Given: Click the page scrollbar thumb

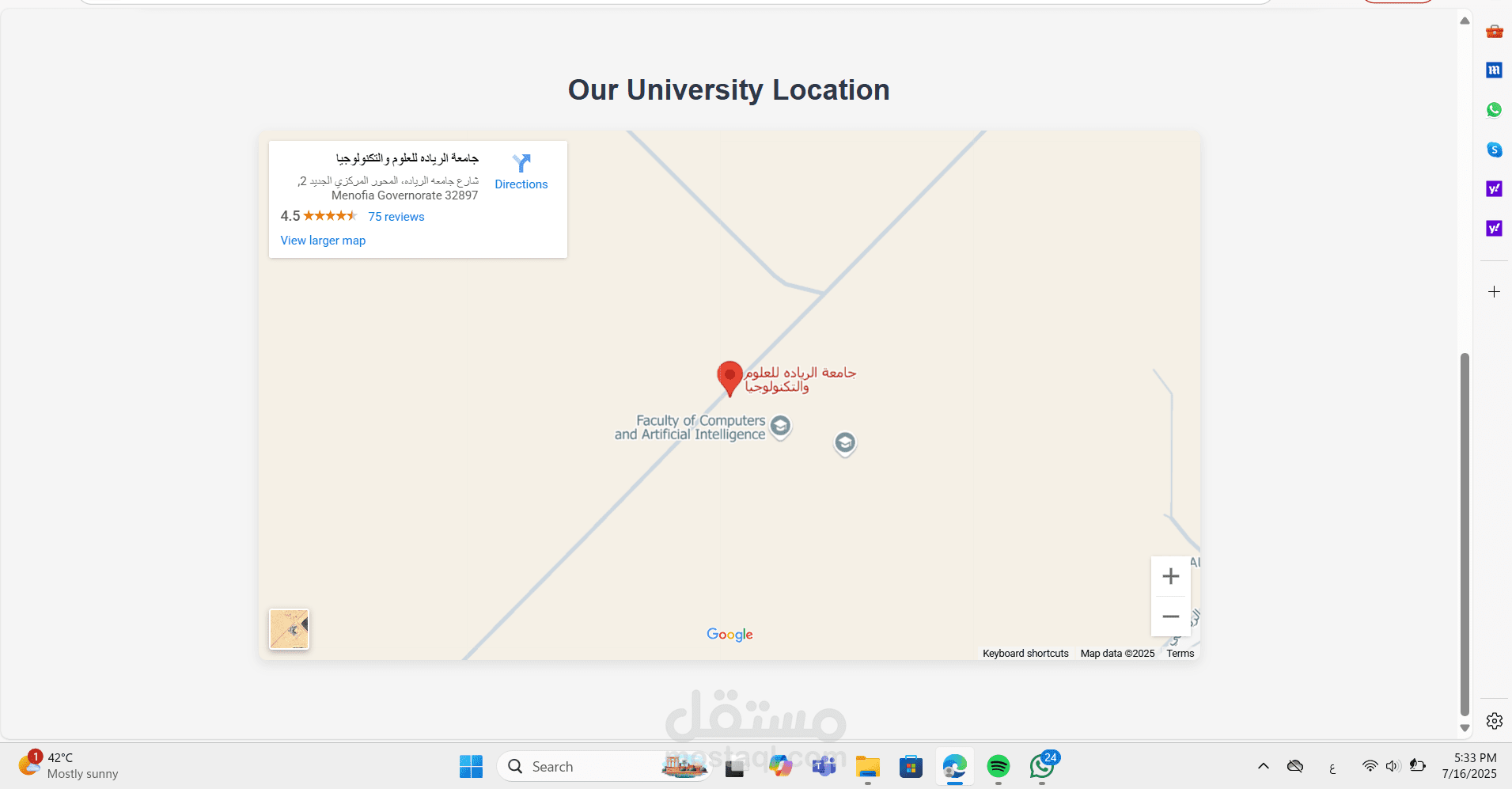Looking at the screenshot, I should (x=1465, y=534).
